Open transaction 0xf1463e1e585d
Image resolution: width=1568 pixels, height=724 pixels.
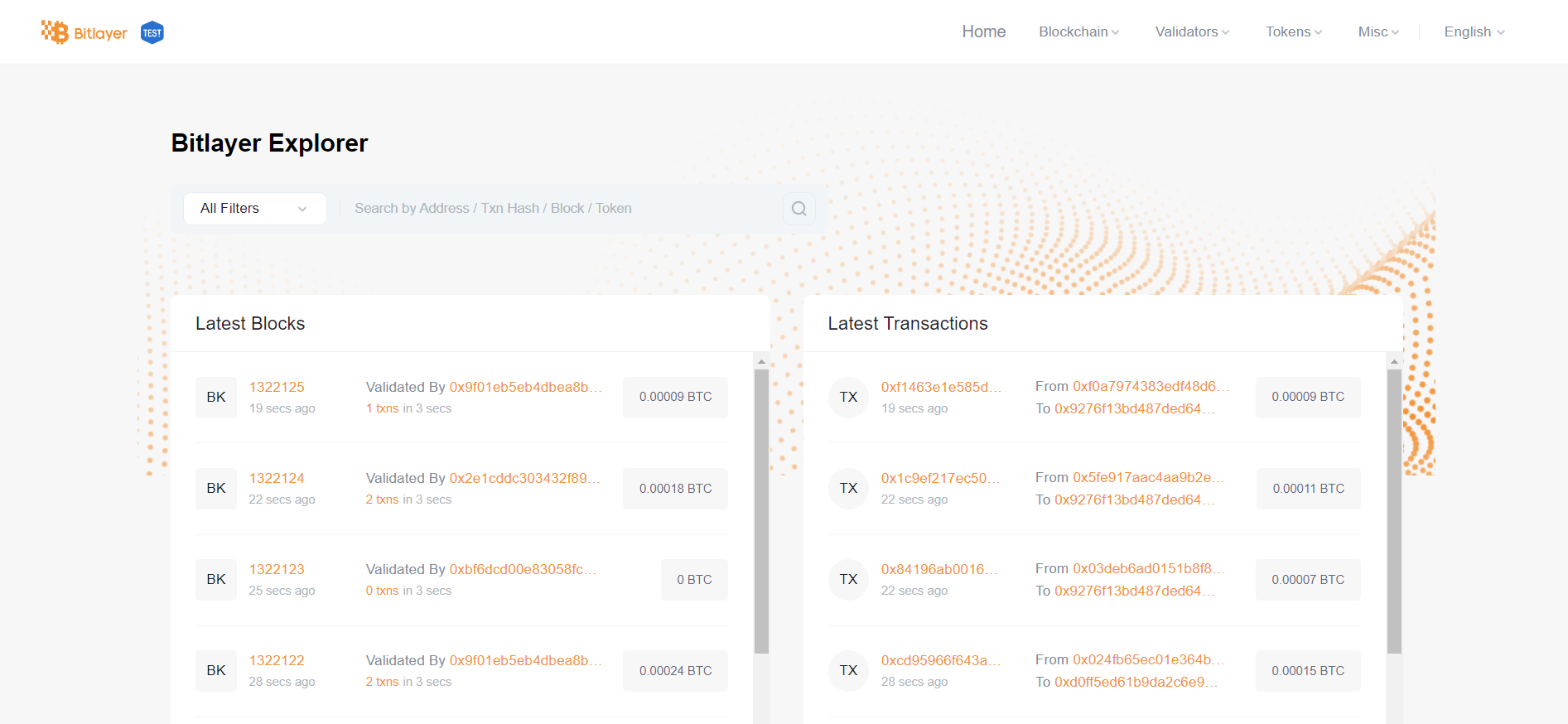click(941, 387)
